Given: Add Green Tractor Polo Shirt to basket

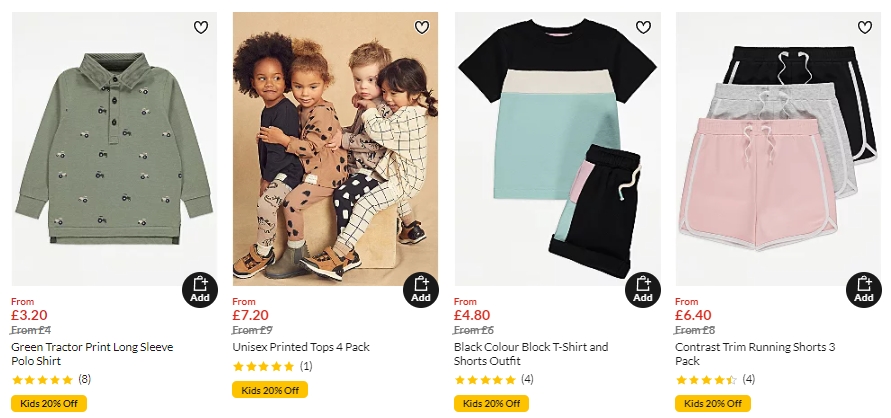Looking at the screenshot, I should 200,289.
